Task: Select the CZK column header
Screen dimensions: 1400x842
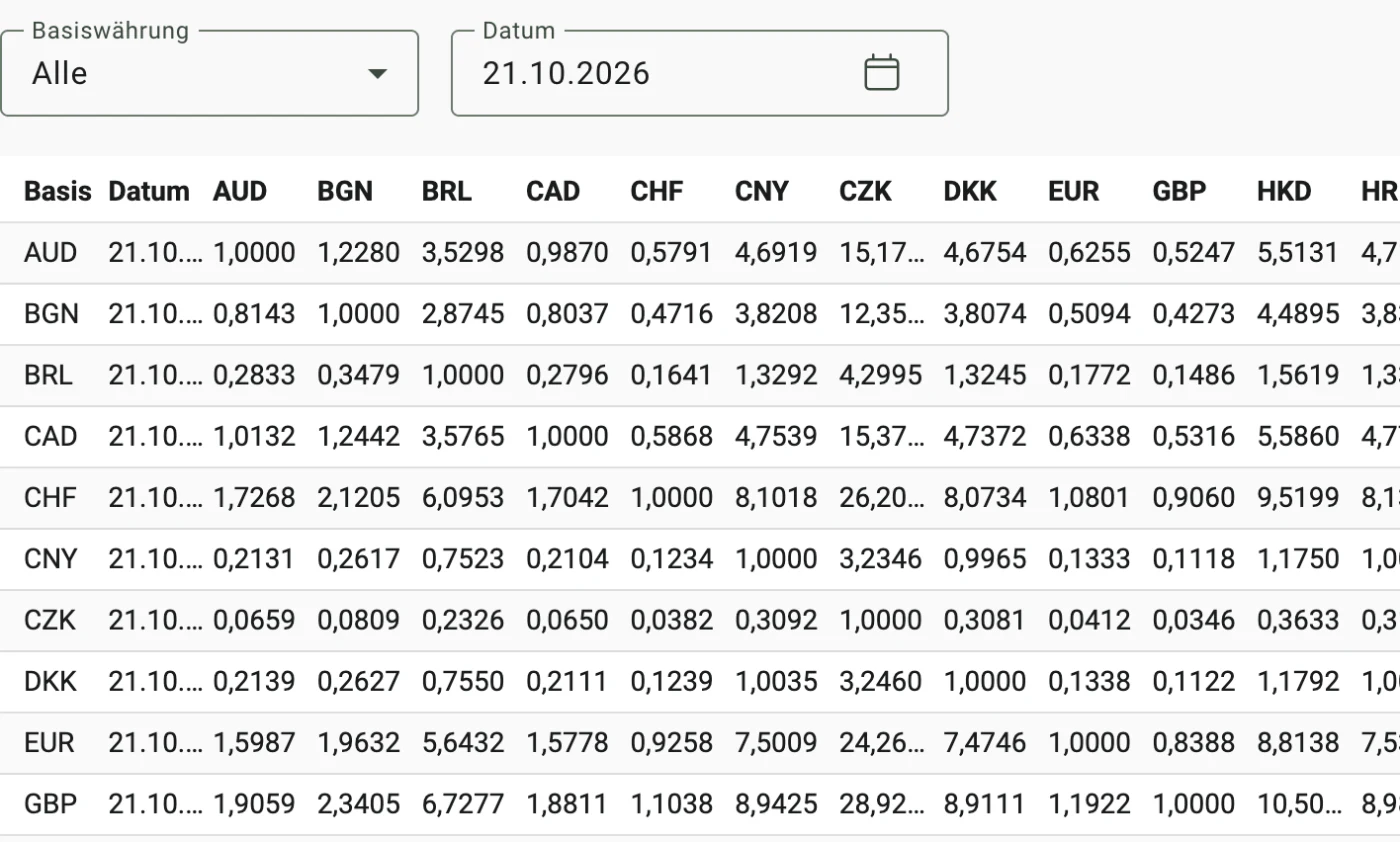Action: 866,191
